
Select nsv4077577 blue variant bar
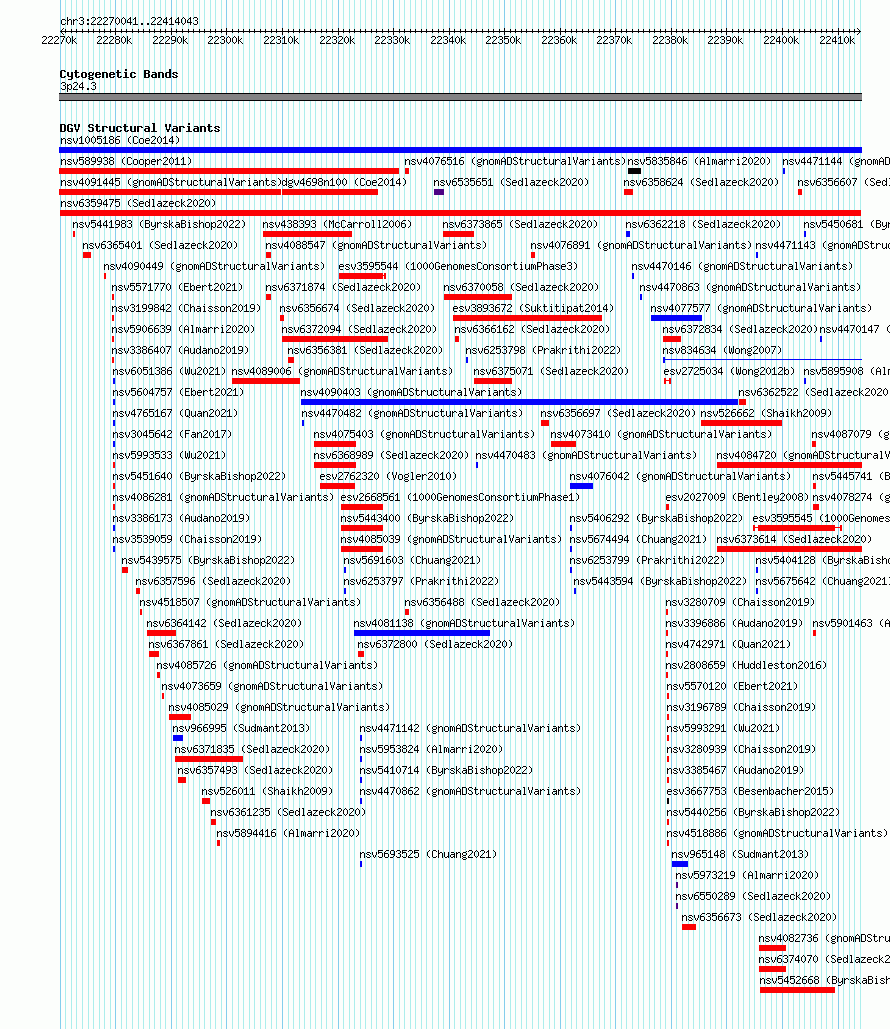676,318
